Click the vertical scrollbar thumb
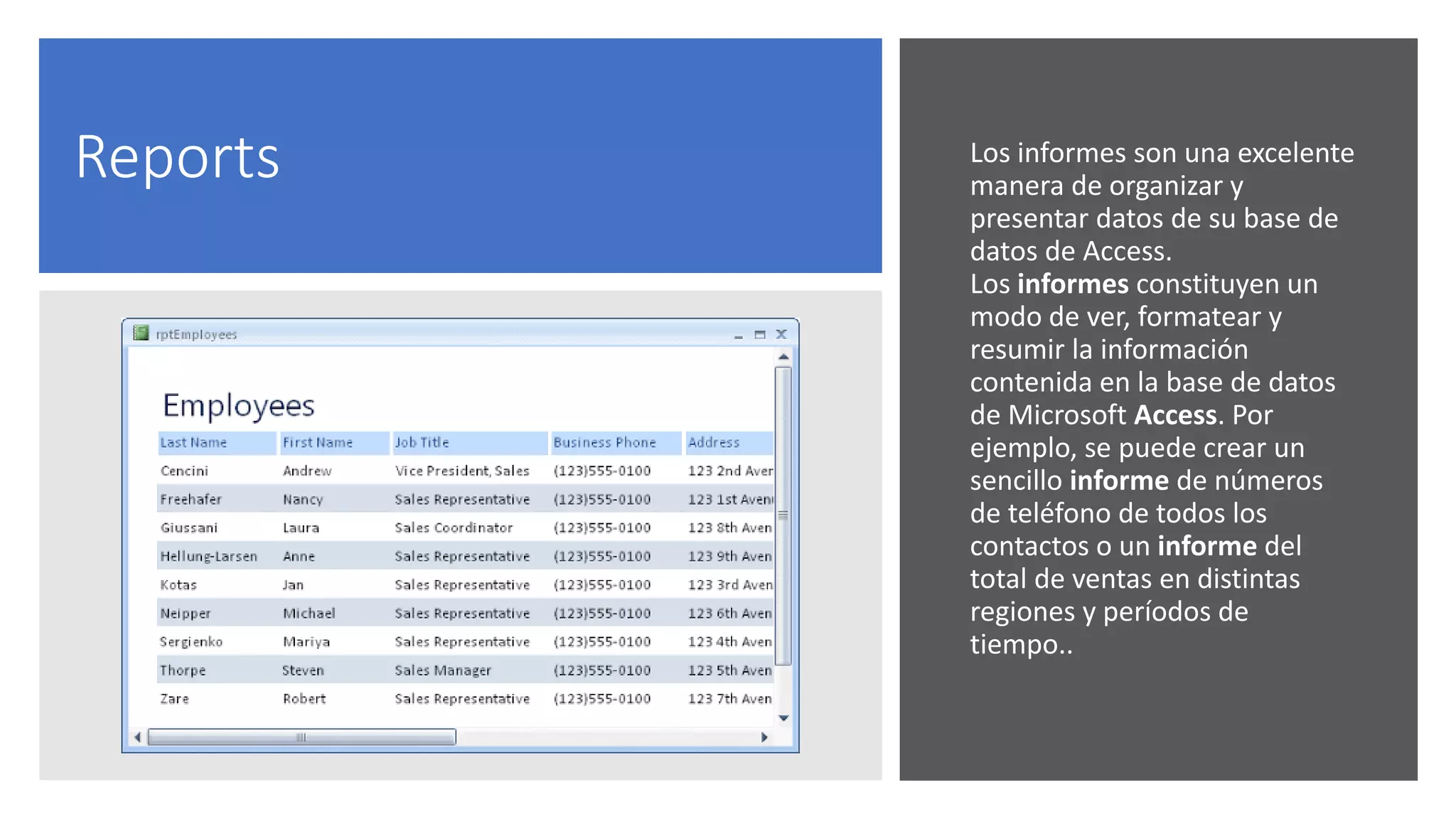Viewport: 1456px width, 819px height. pyautogui.click(x=783, y=515)
